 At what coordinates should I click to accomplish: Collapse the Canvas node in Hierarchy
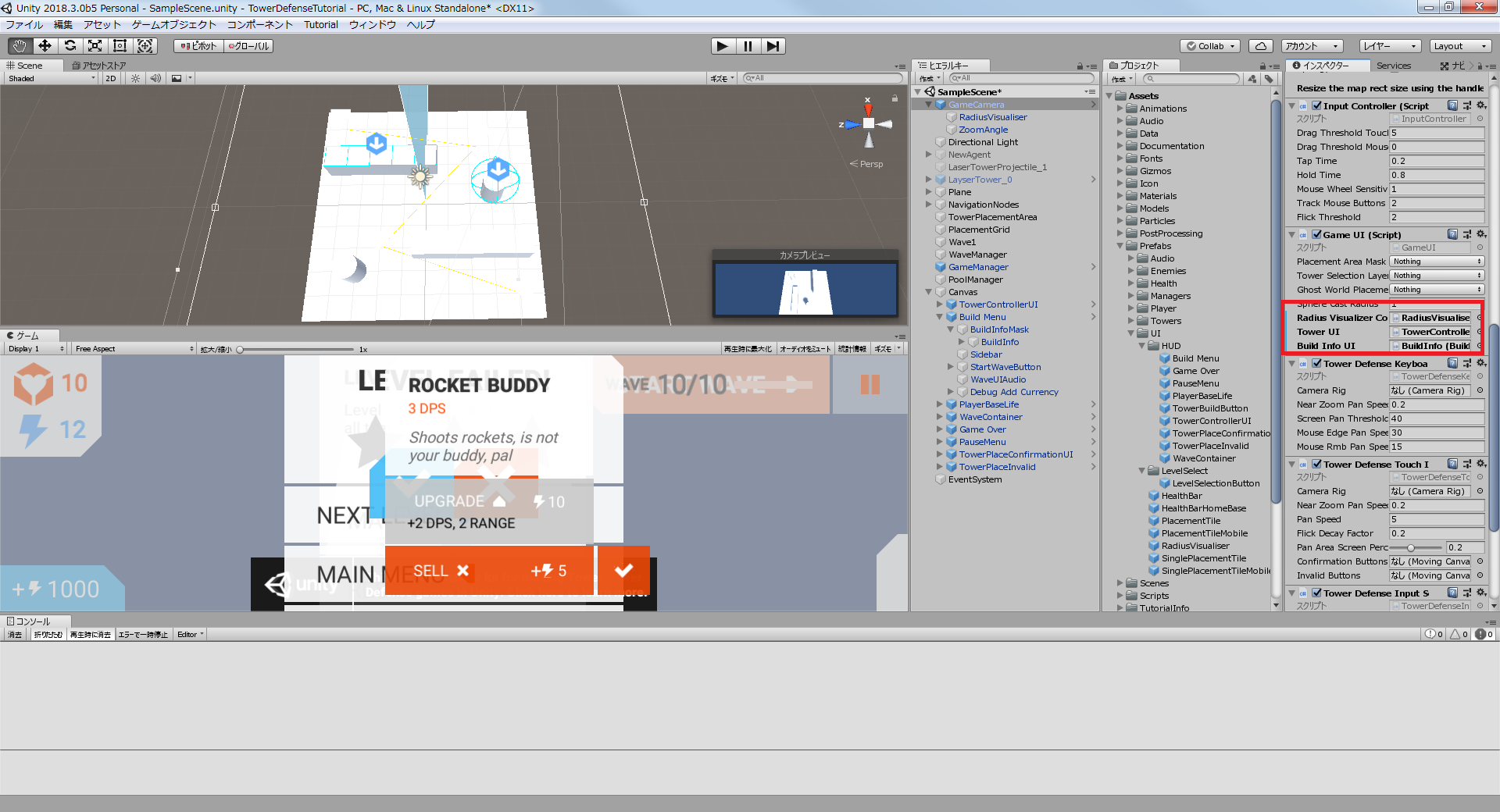930,292
